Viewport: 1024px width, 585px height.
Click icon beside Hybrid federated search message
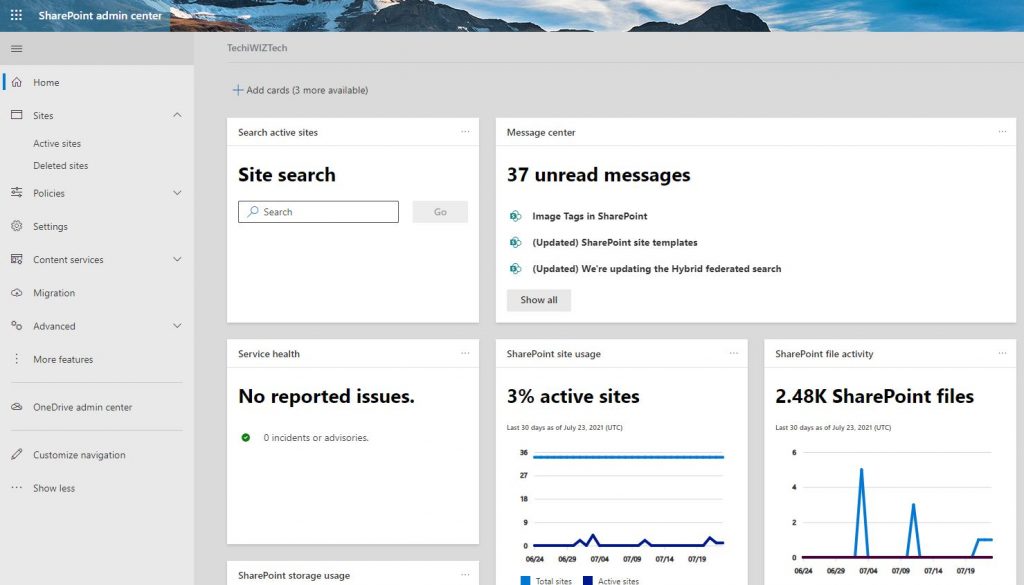[515, 268]
